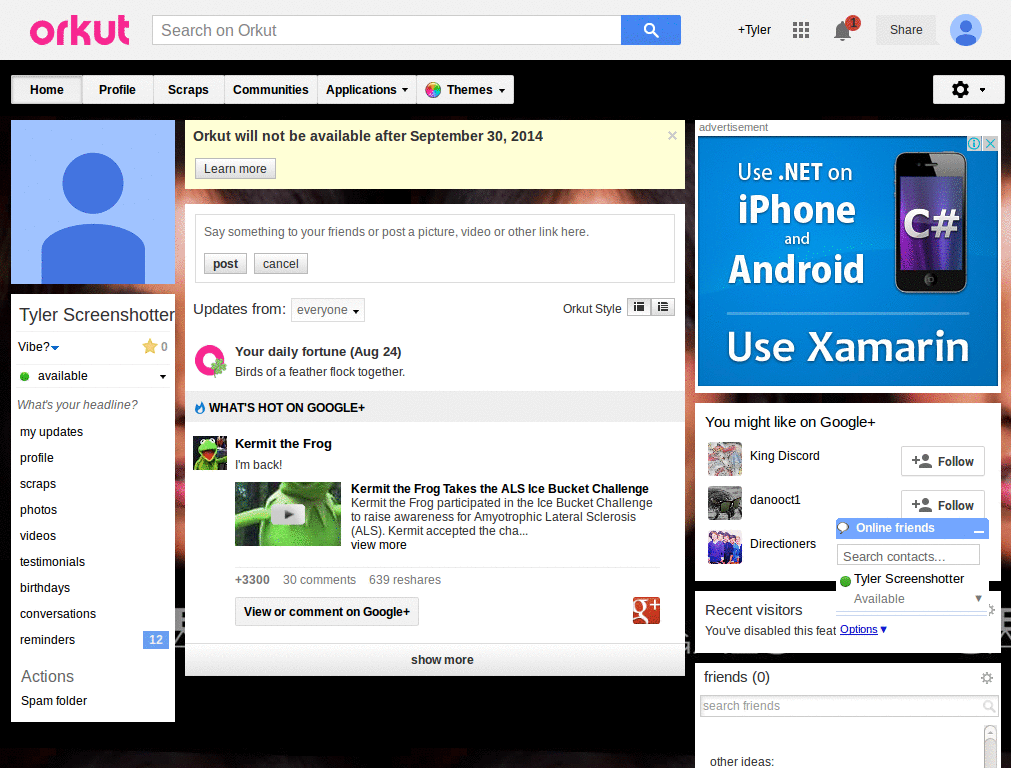Switch to the compact Orkut Style view icon
Image resolution: width=1024 pixels, height=768 pixels.
pos(639,307)
